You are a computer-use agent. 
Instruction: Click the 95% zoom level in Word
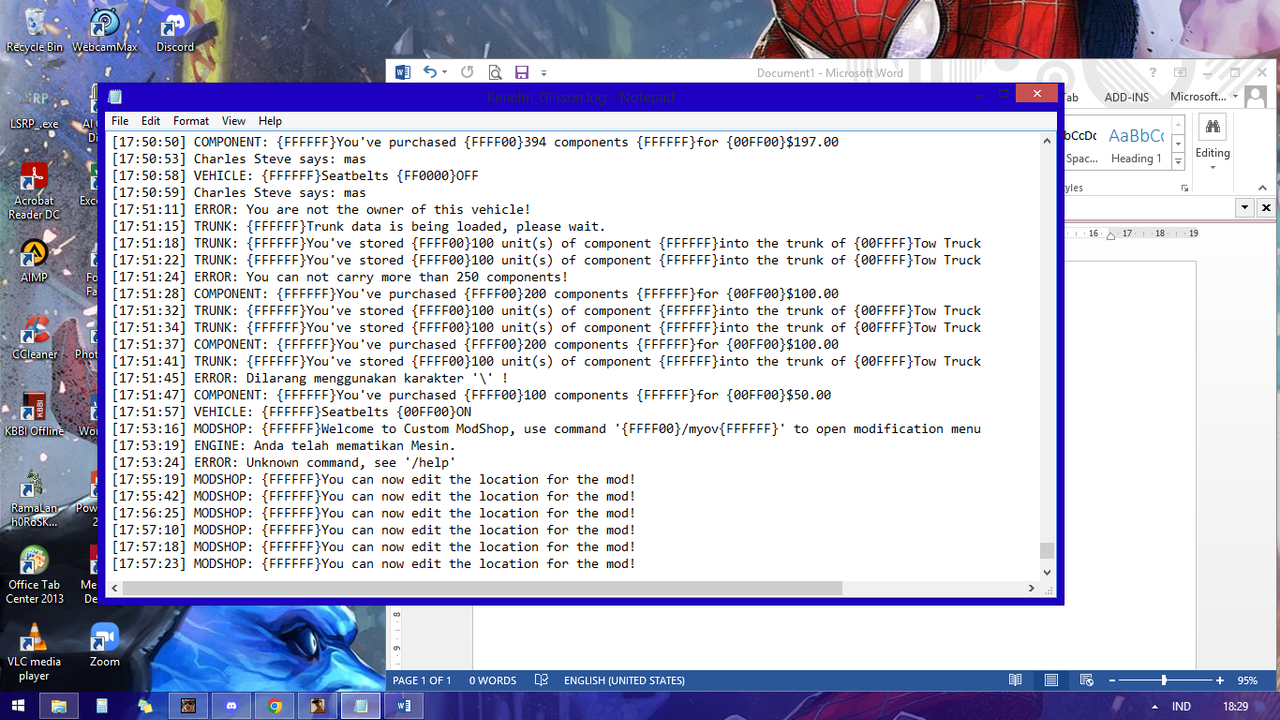1247,680
